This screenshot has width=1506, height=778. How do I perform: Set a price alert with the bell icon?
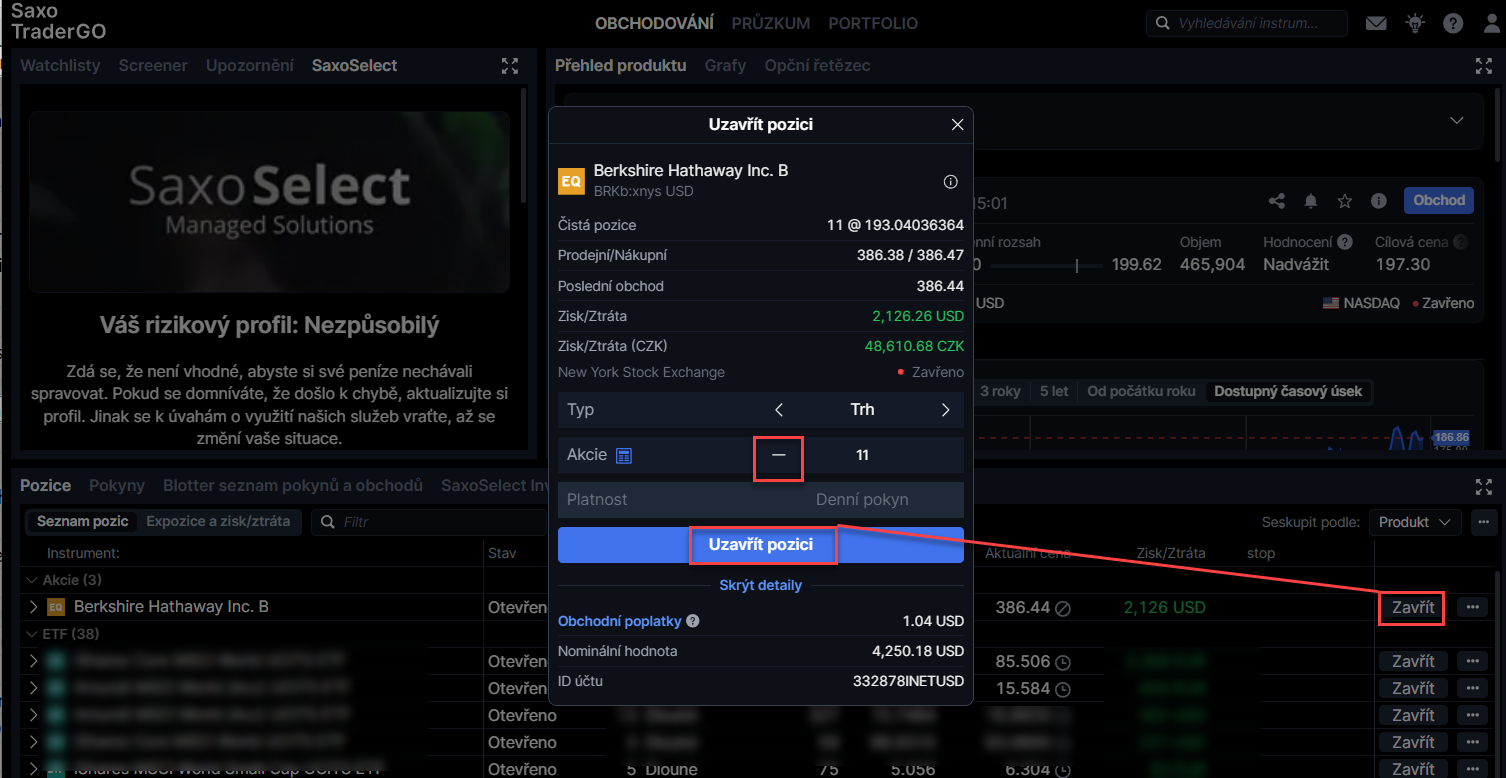1311,201
